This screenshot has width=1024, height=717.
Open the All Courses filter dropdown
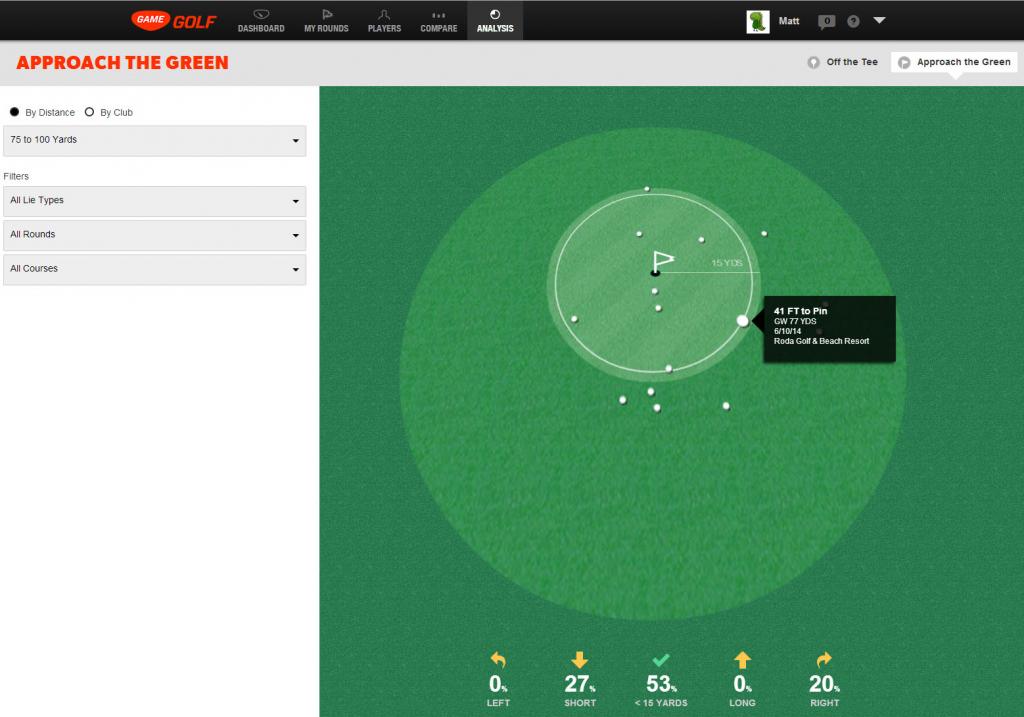(x=155, y=269)
